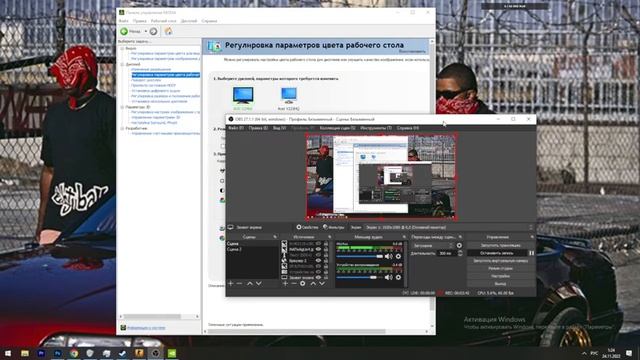640x360 pixels.
Task: Collapse the Разработчик tree node
Action: pyautogui.click(x=122, y=128)
